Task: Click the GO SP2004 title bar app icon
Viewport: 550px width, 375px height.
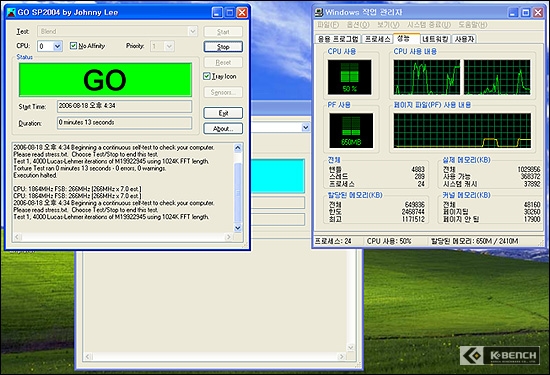Action: 12,12
